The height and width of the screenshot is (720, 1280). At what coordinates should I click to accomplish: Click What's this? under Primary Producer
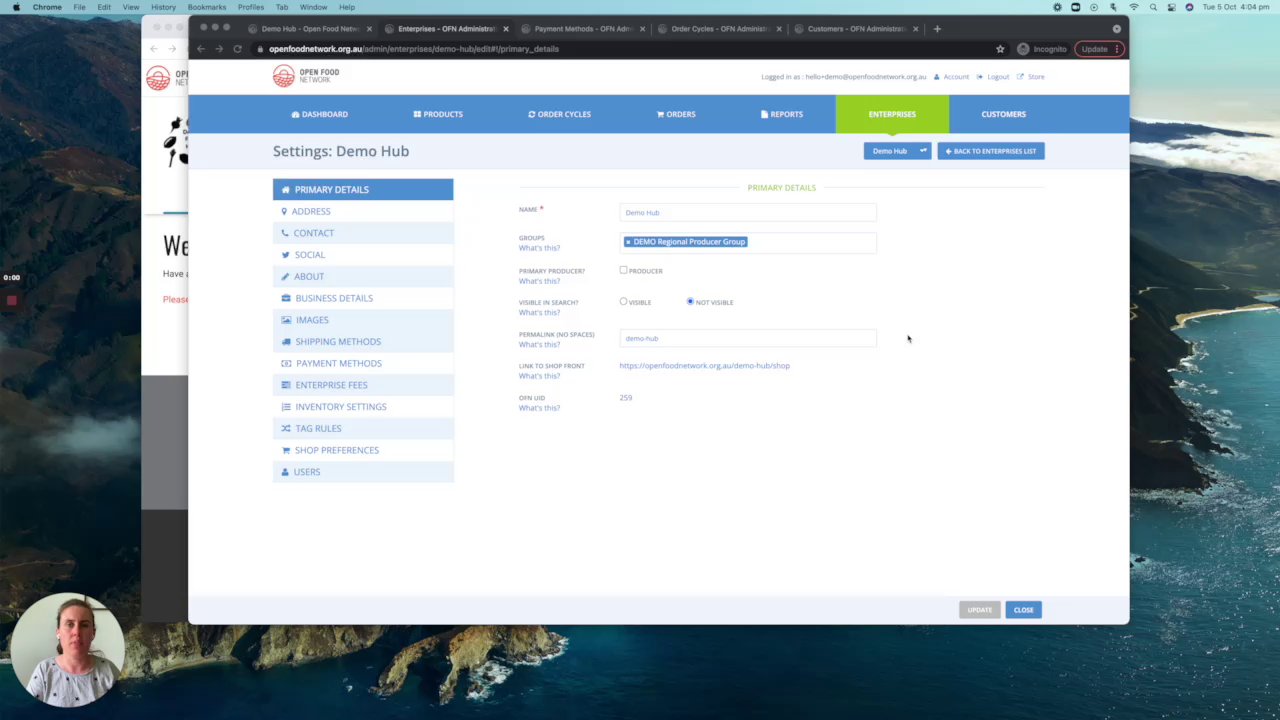click(539, 281)
